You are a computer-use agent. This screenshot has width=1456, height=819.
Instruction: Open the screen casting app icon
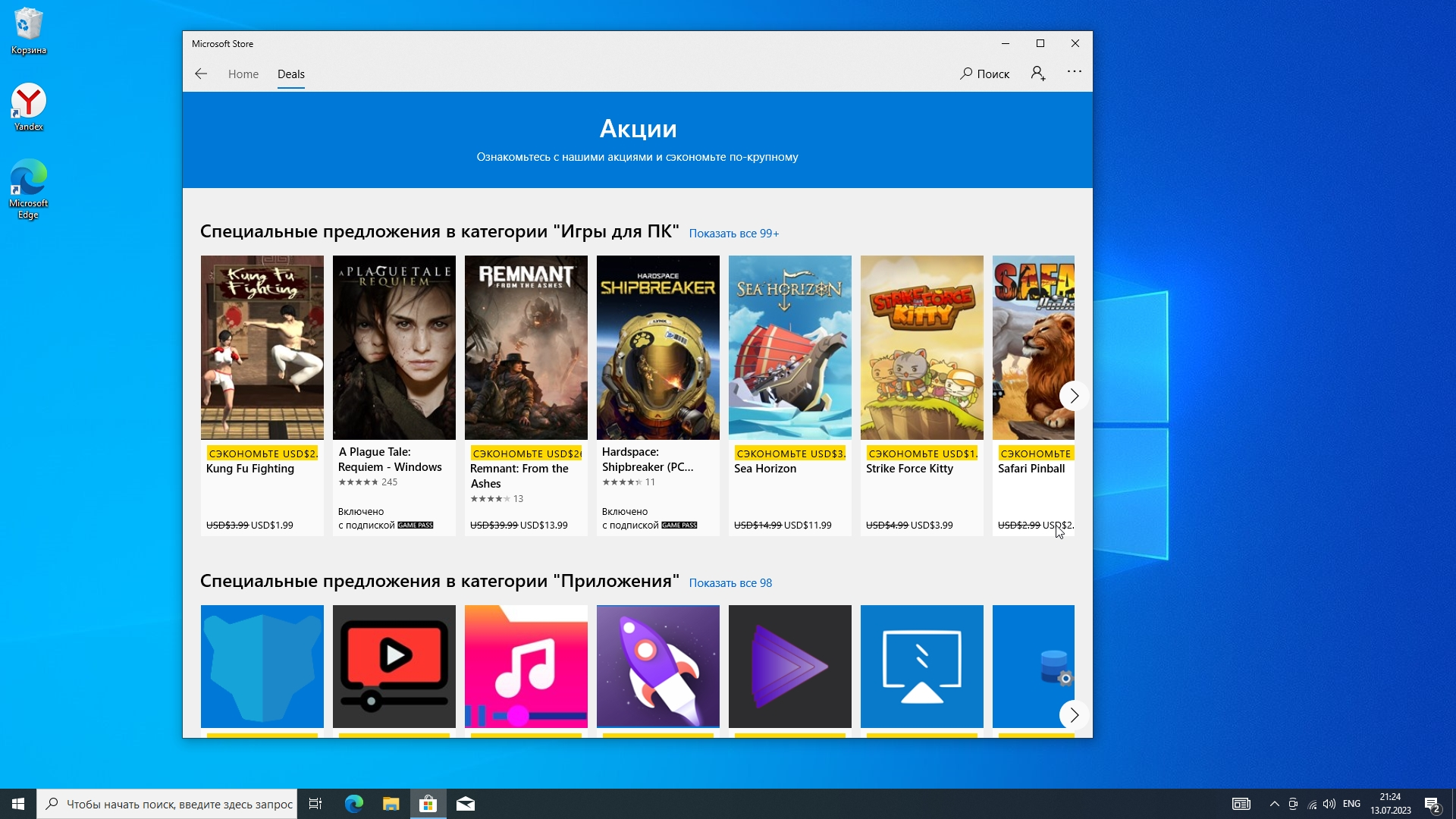pyautogui.click(x=921, y=666)
